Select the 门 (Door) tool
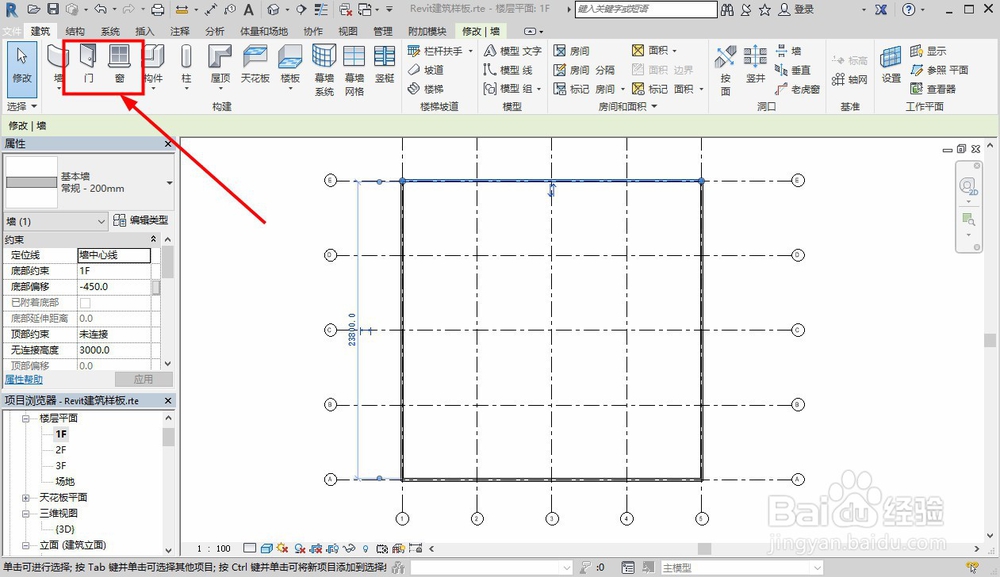This screenshot has width=1000, height=577. [89, 64]
